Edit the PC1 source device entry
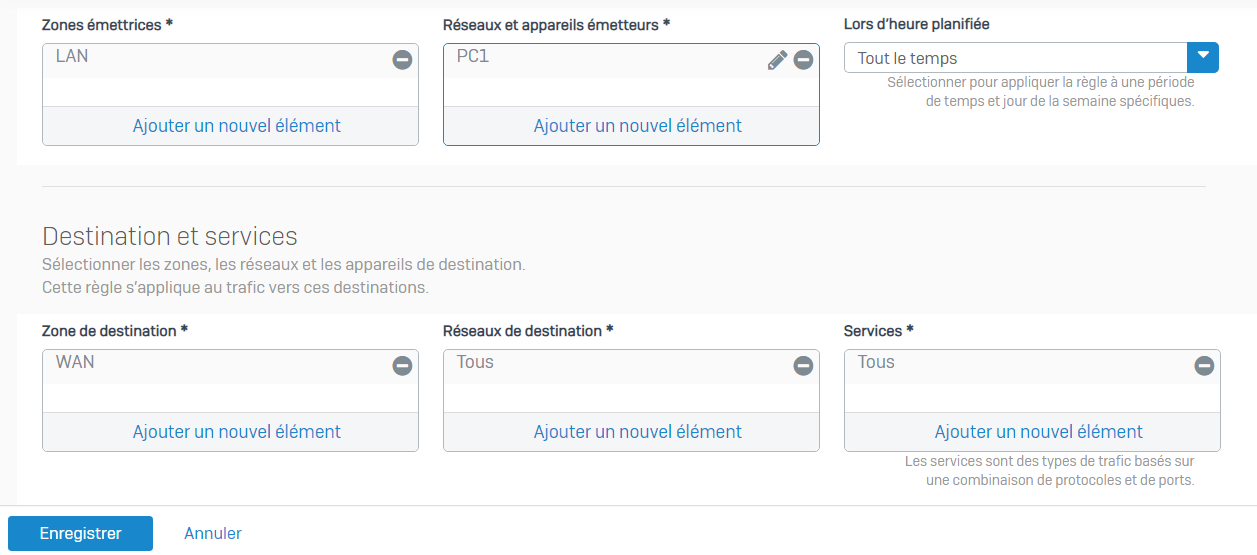This screenshot has height=555, width=1257. pos(777,60)
